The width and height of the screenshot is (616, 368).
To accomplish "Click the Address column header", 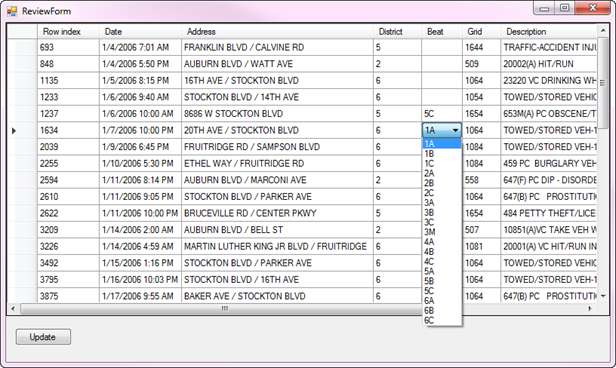I will (x=277, y=31).
